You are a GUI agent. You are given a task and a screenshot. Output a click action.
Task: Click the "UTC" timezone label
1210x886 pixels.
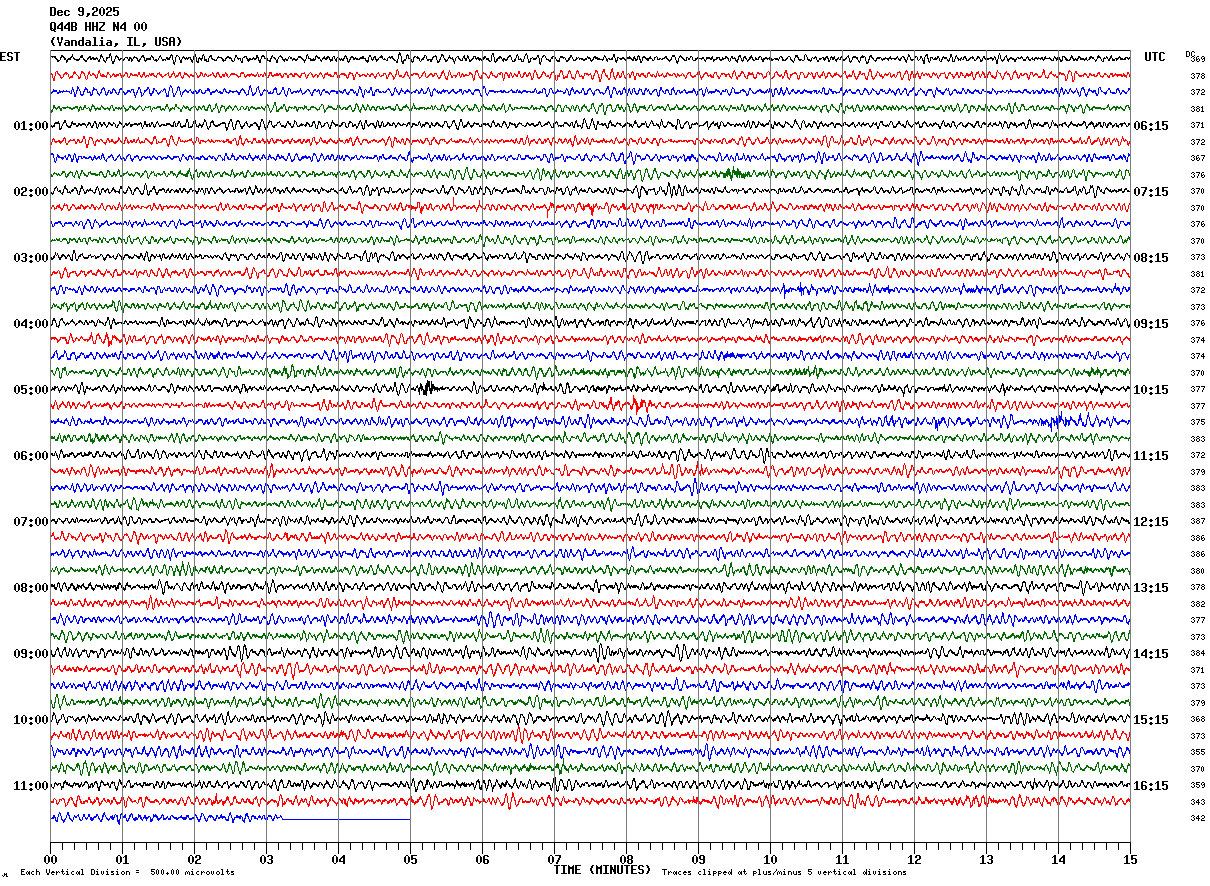pyautogui.click(x=1155, y=57)
